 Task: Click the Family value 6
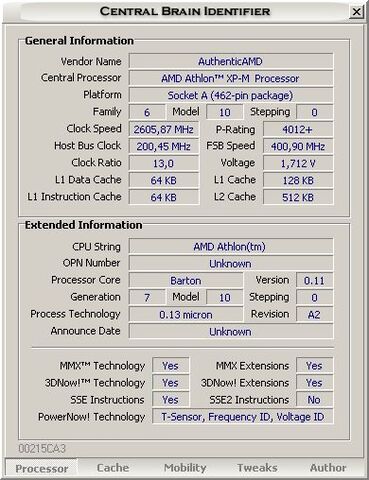point(147,112)
